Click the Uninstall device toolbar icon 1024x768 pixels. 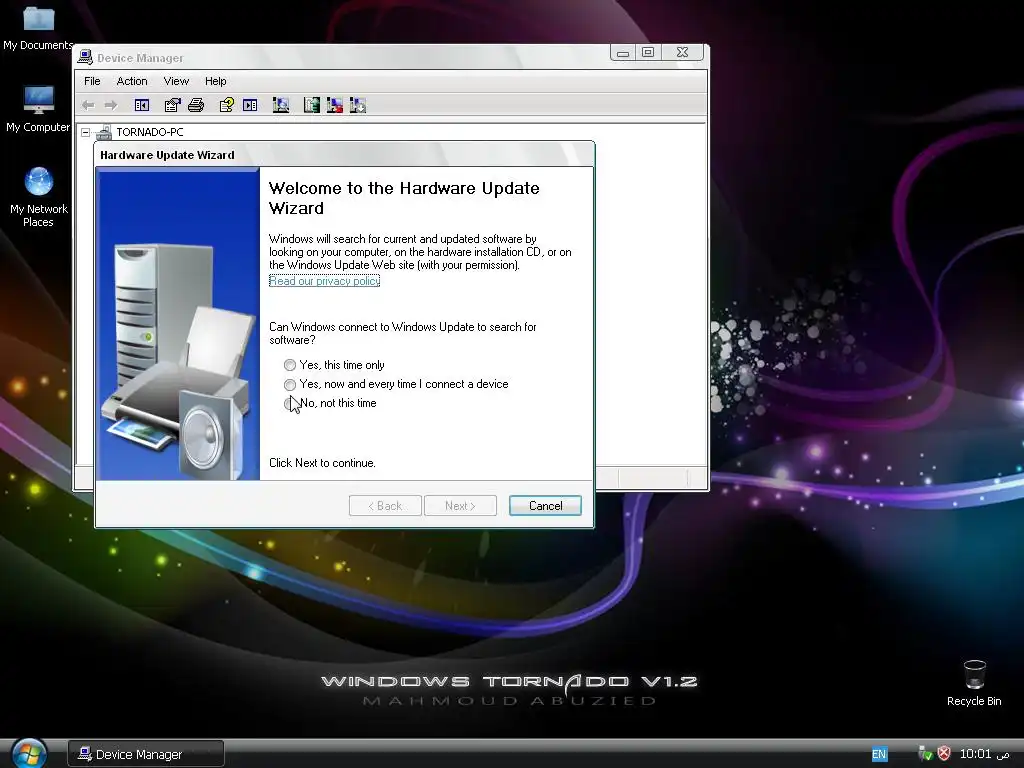pos(334,105)
